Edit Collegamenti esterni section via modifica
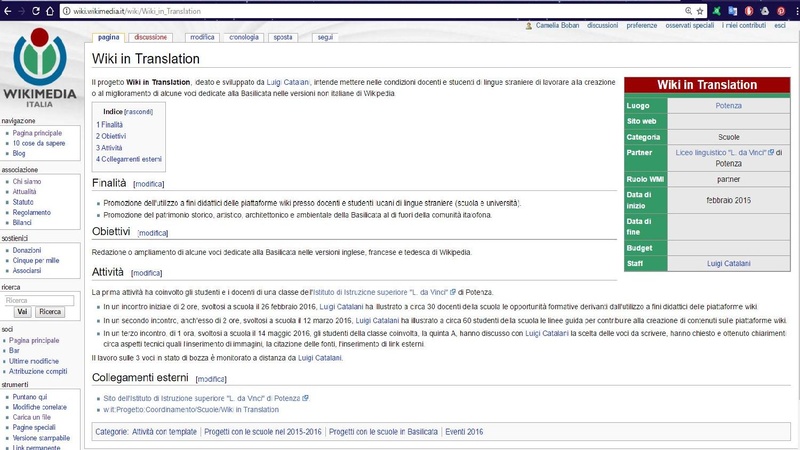Image resolution: width=800 pixels, height=450 pixels. pos(211,380)
